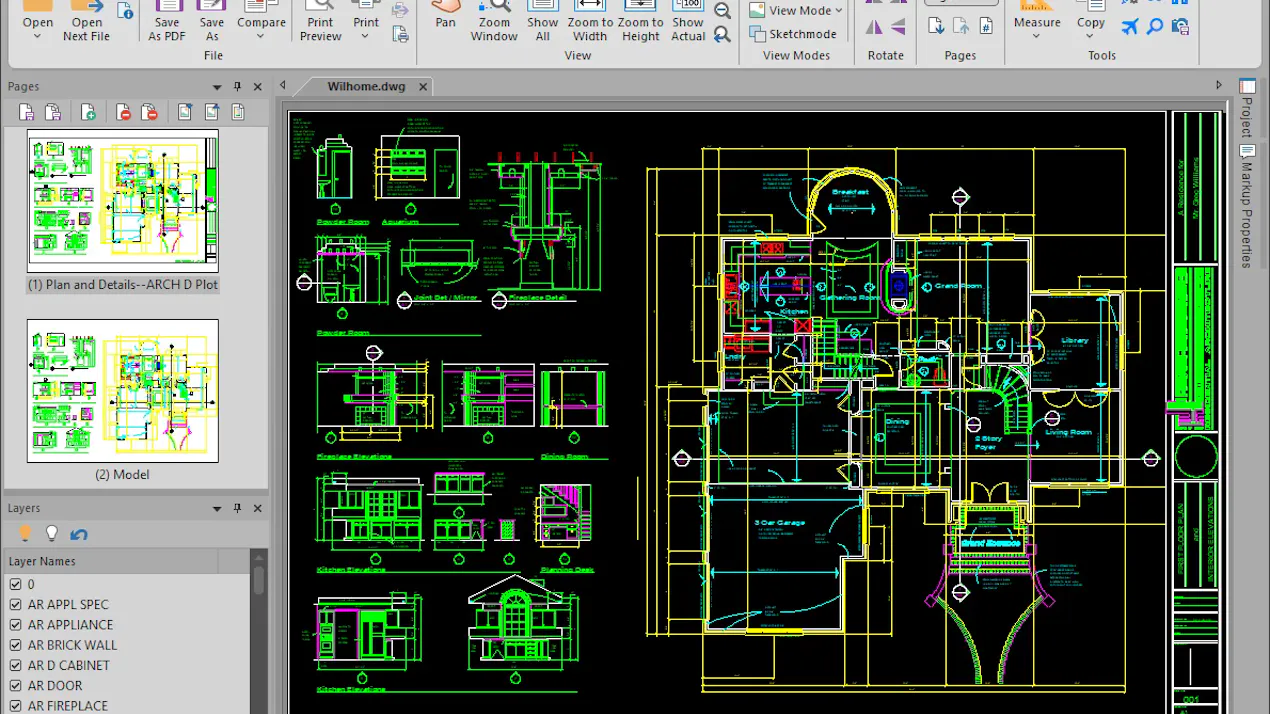Uncheck the AR DOOR layer checkbox
Screen dimensions: 1270x714
(x=16, y=685)
